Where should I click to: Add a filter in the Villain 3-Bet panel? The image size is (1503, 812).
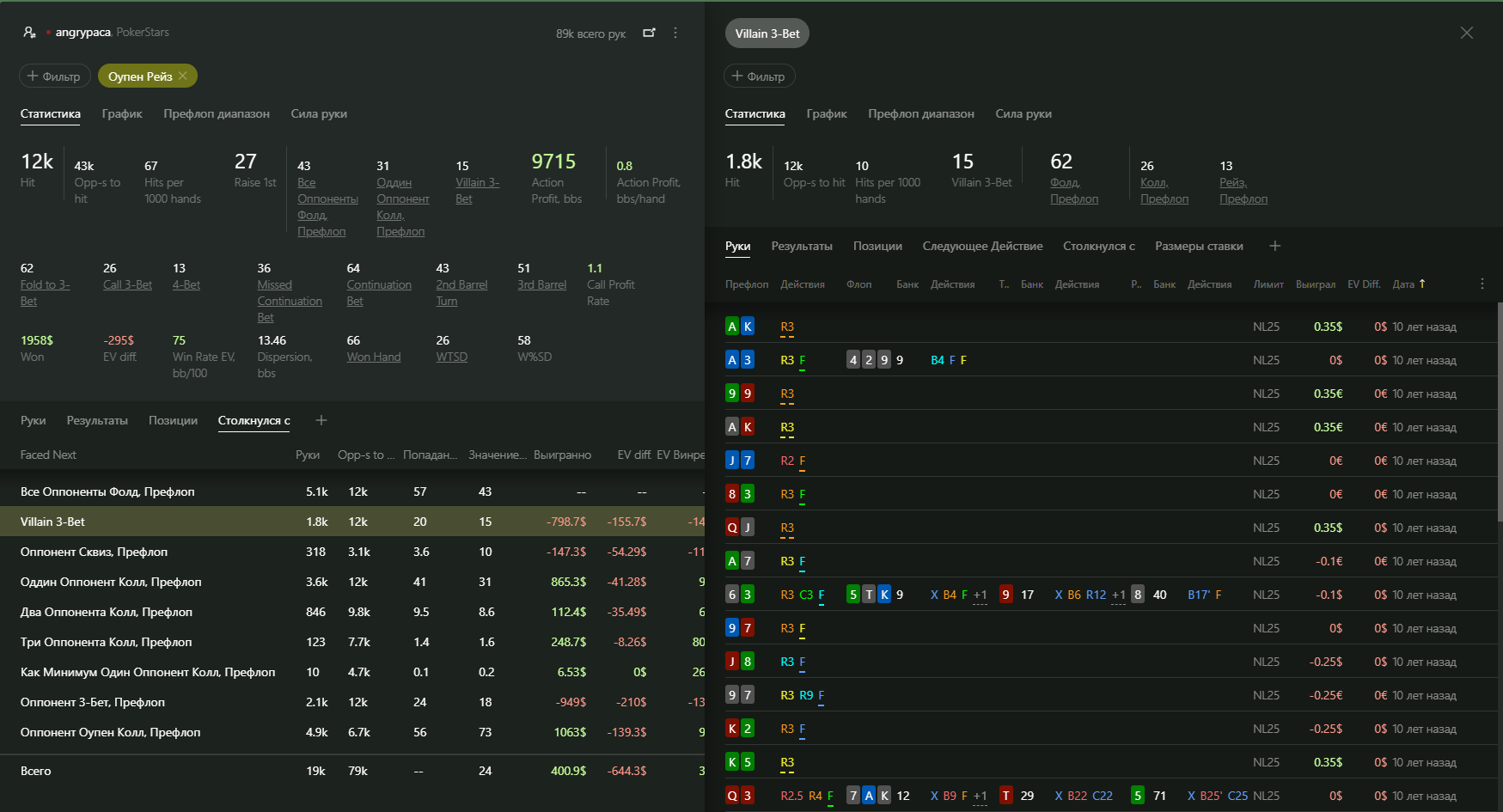[759, 76]
